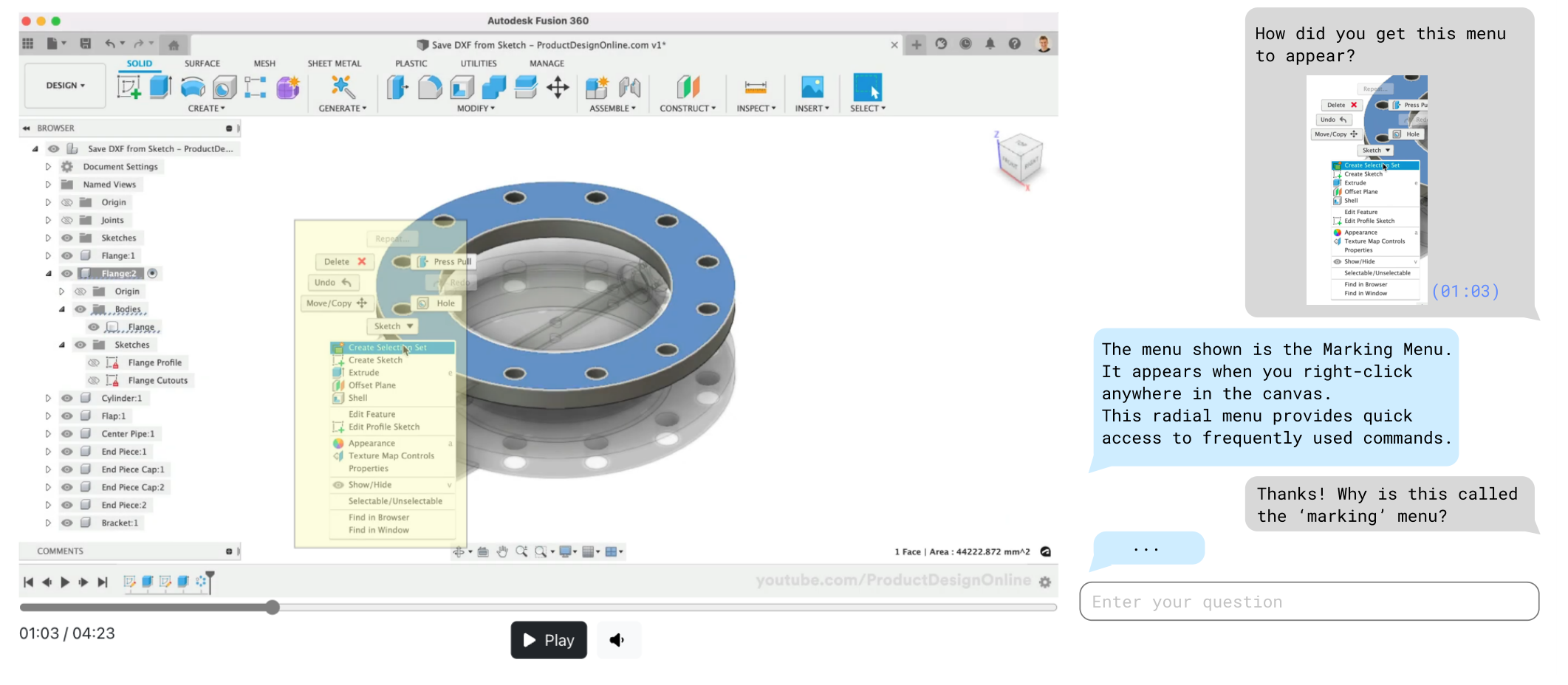Choose Create Selection Set in context menu
Image resolution: width=1568 pixels, height=685 pixels.
(392, 348)
